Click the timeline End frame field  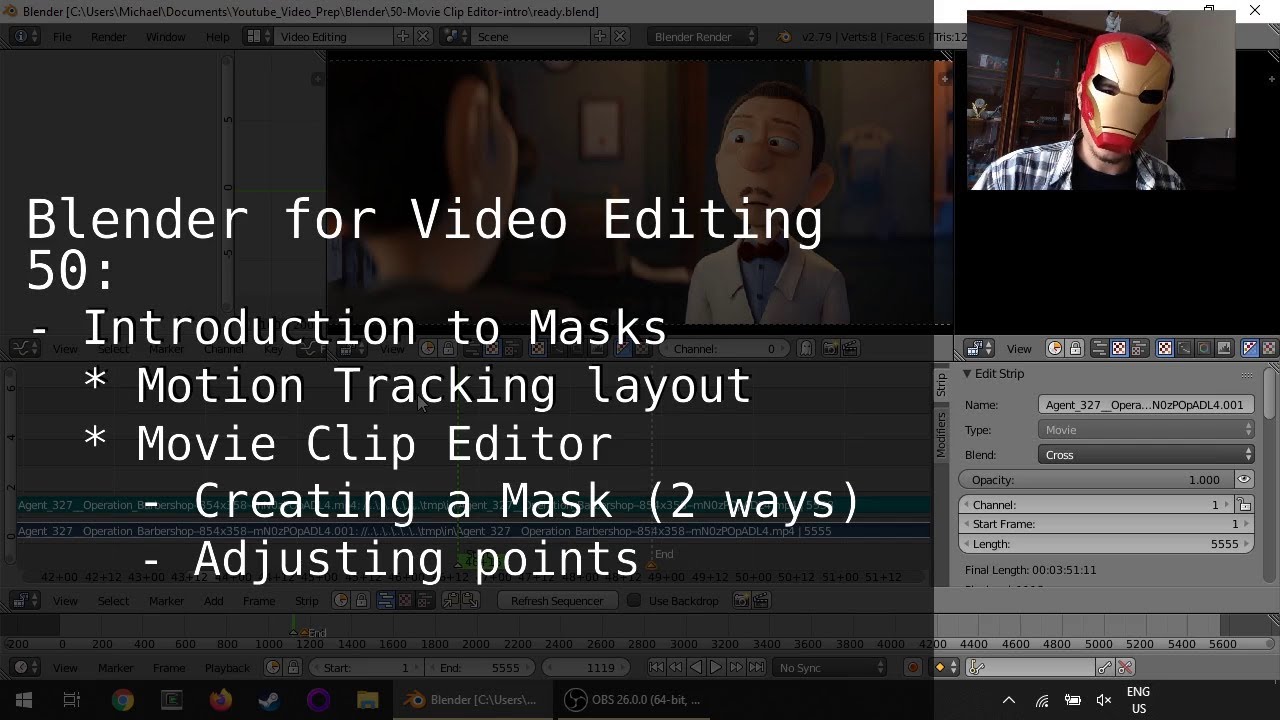[479, 668]
